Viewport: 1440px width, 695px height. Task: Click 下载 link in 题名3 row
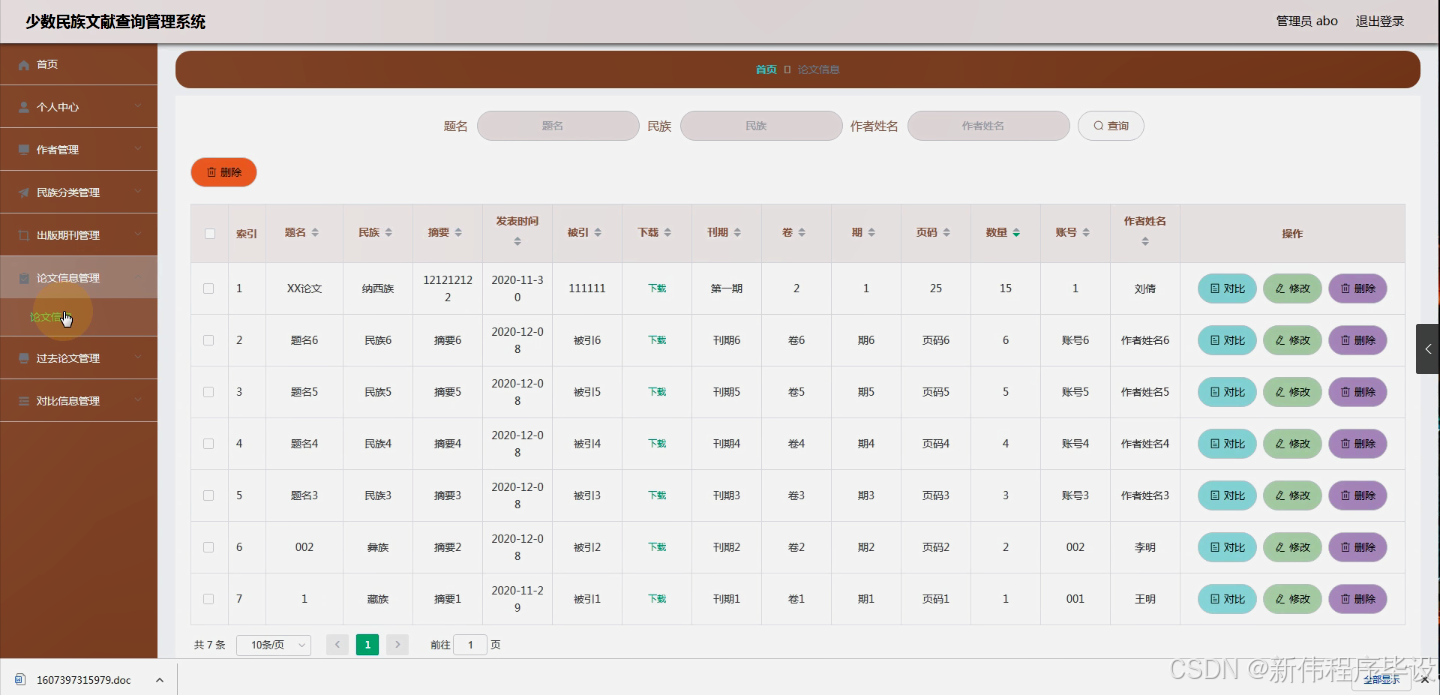click(657, 495)
